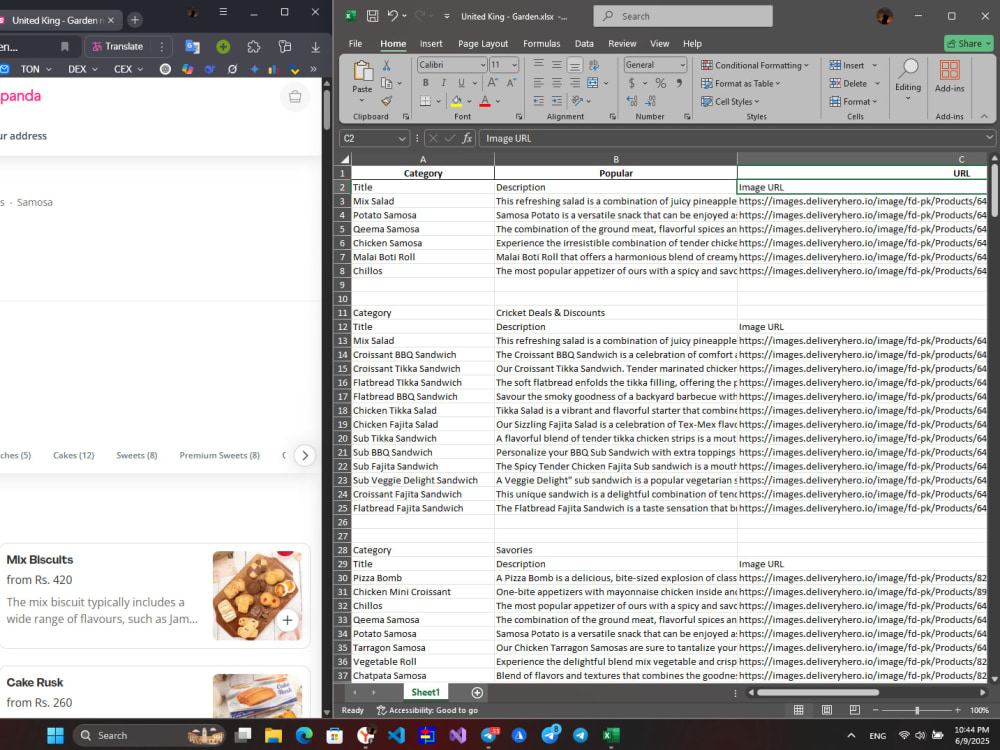
Task: Switch to the Formulas tab
Action: (x=541, y=43)
